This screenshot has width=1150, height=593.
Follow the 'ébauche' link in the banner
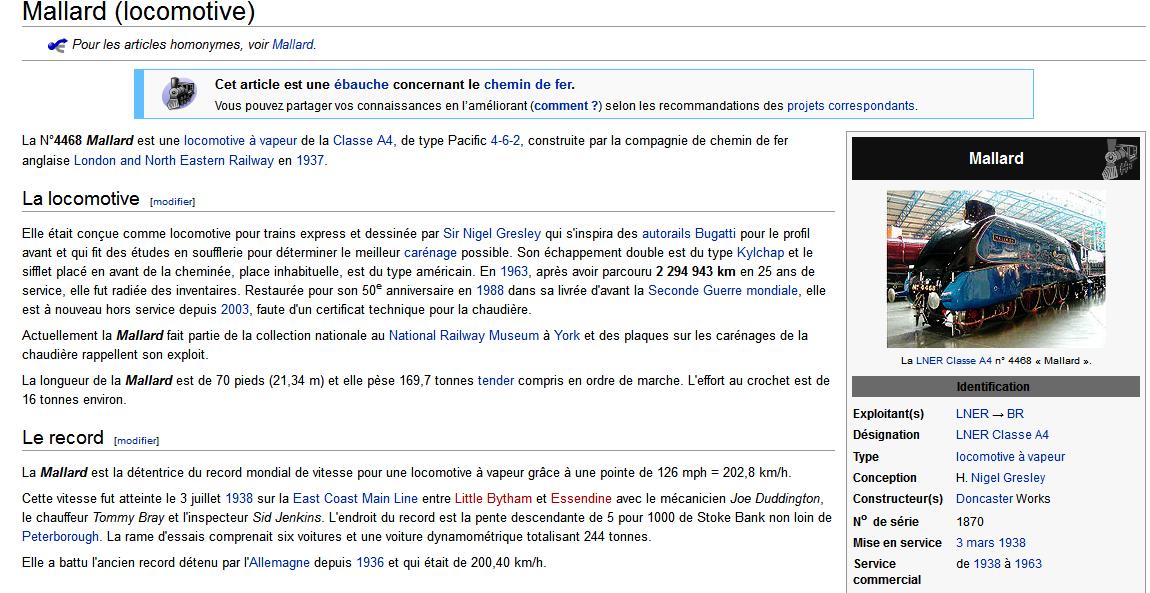[x=361, y=84]
